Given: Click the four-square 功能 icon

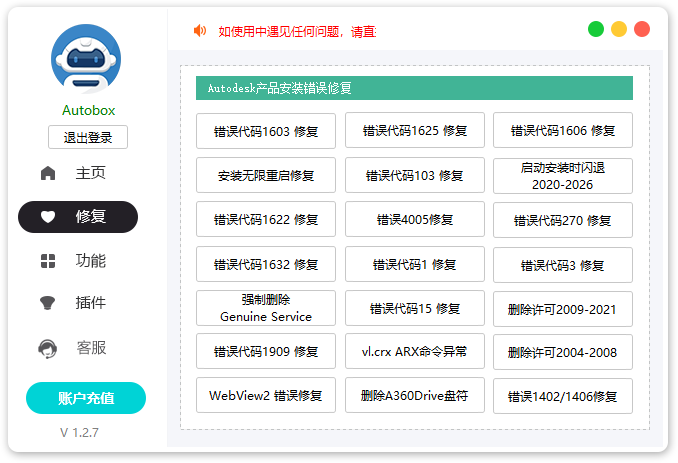Looking at the screenshot, I should 48,261.
